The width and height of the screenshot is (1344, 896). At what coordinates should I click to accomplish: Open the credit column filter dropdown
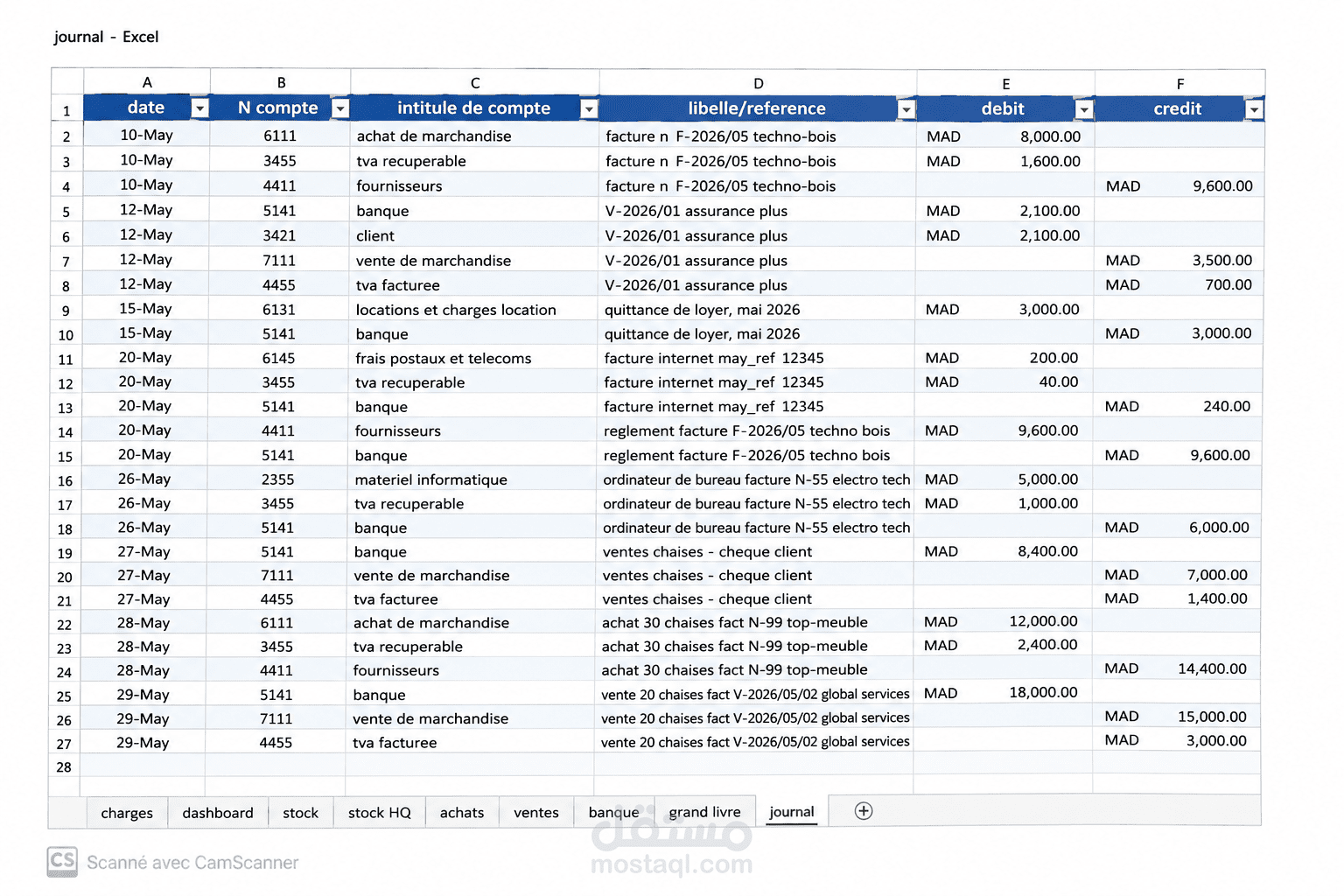point(1255,108)
